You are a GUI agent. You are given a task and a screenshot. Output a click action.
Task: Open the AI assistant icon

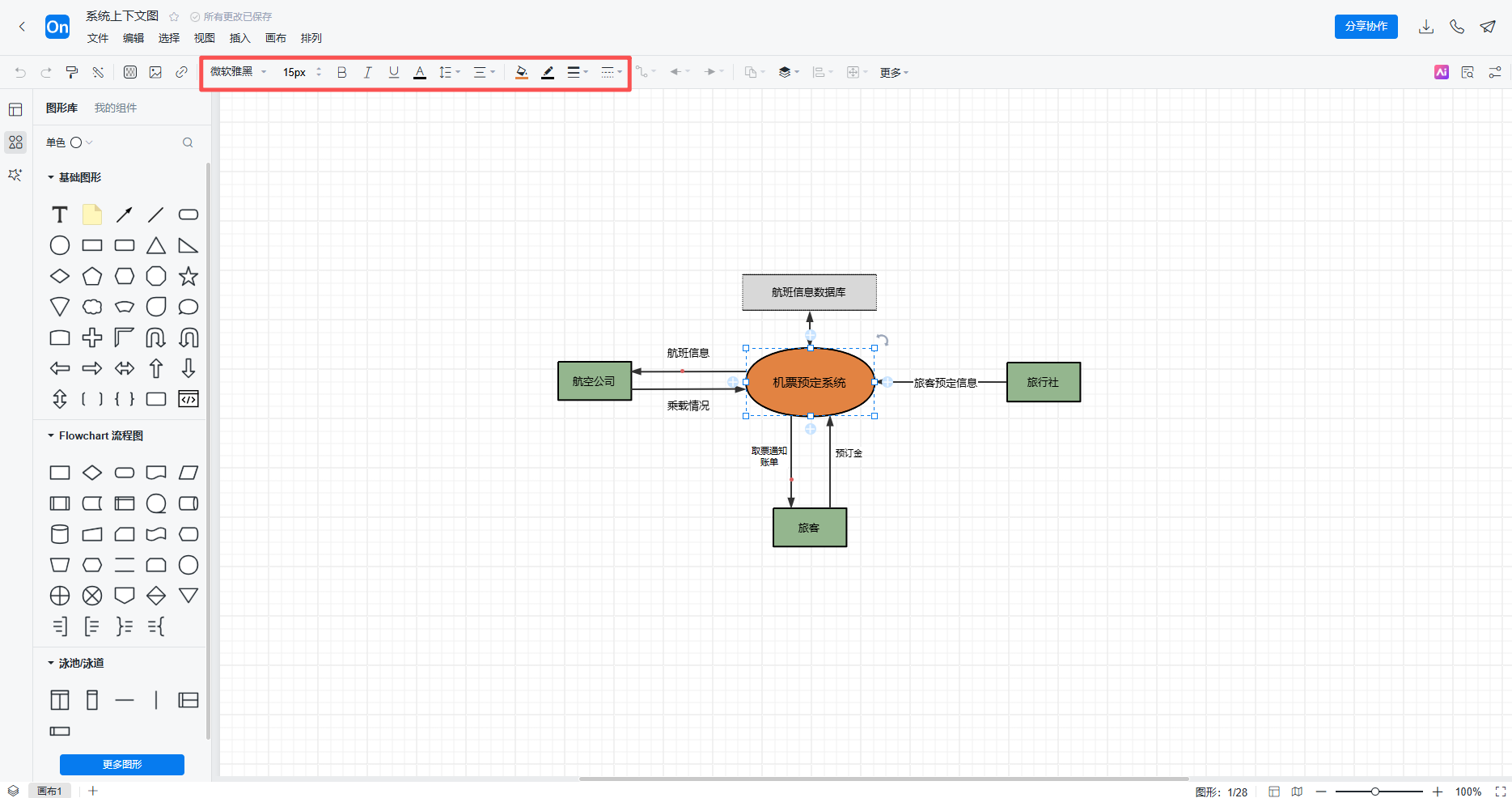point(1441,72)
